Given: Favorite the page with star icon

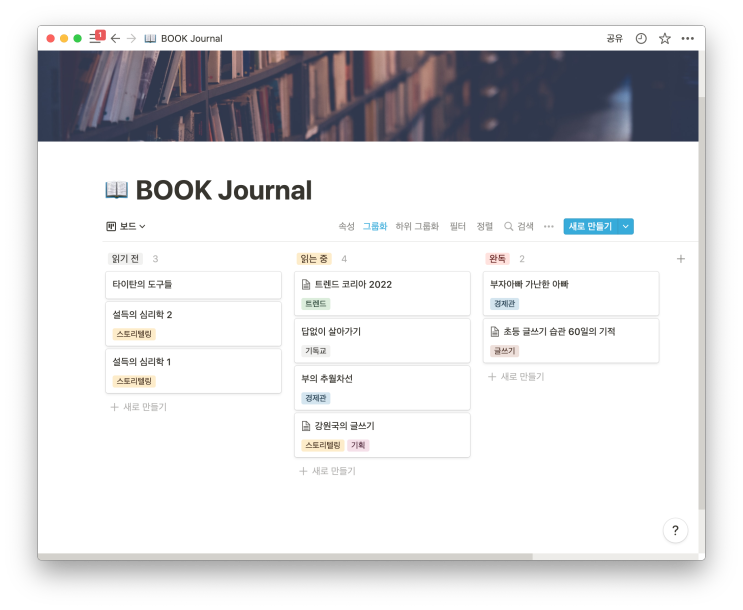Looking at the screenshot, I should tap(664, 38).
